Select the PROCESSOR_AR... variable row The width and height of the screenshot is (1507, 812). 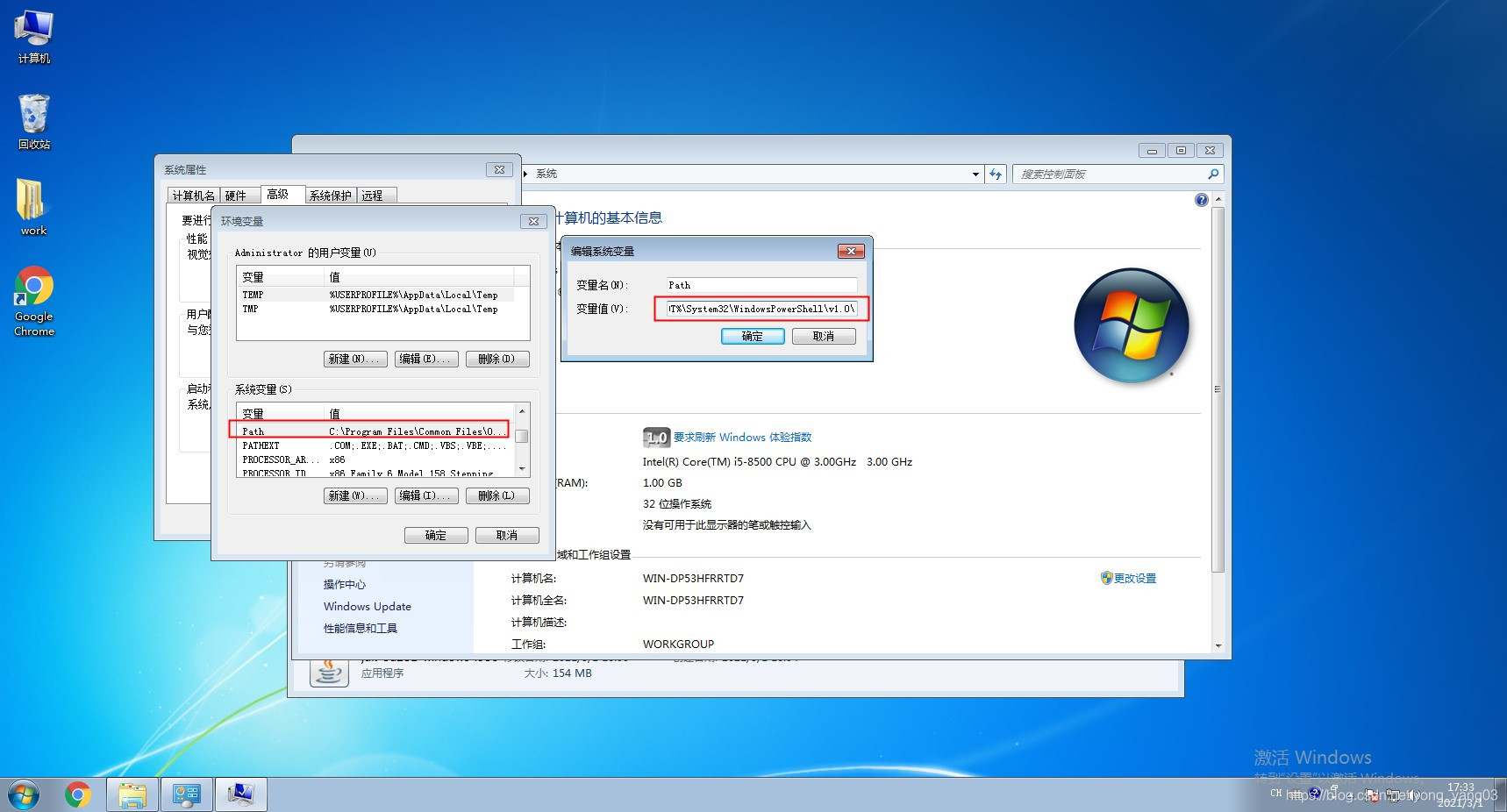tap(375, 459)
